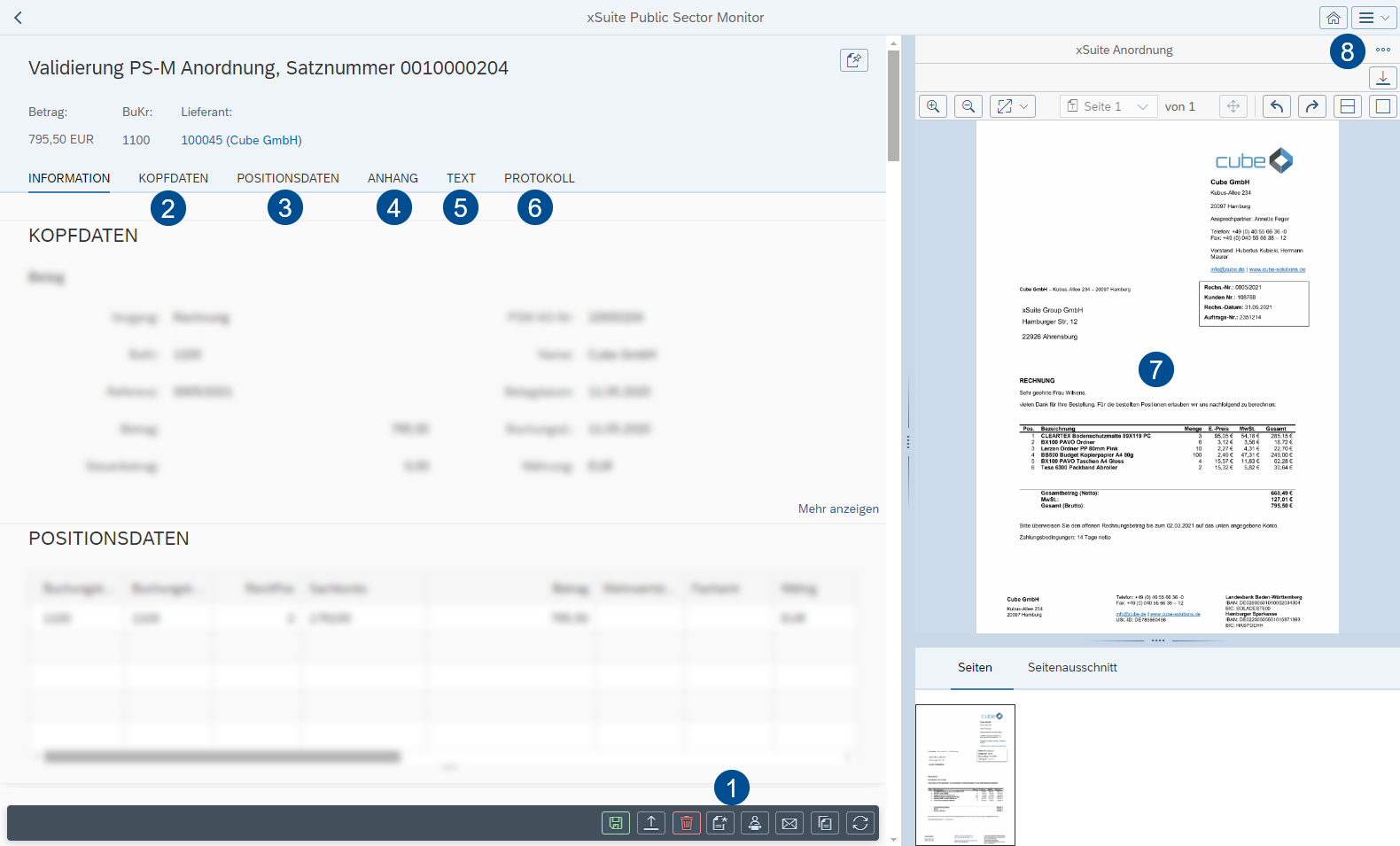The width and height of the screenshot is (1400, 846).
Task: Open the Seite 1 page dropdown
Action: tap(1108, 106)
